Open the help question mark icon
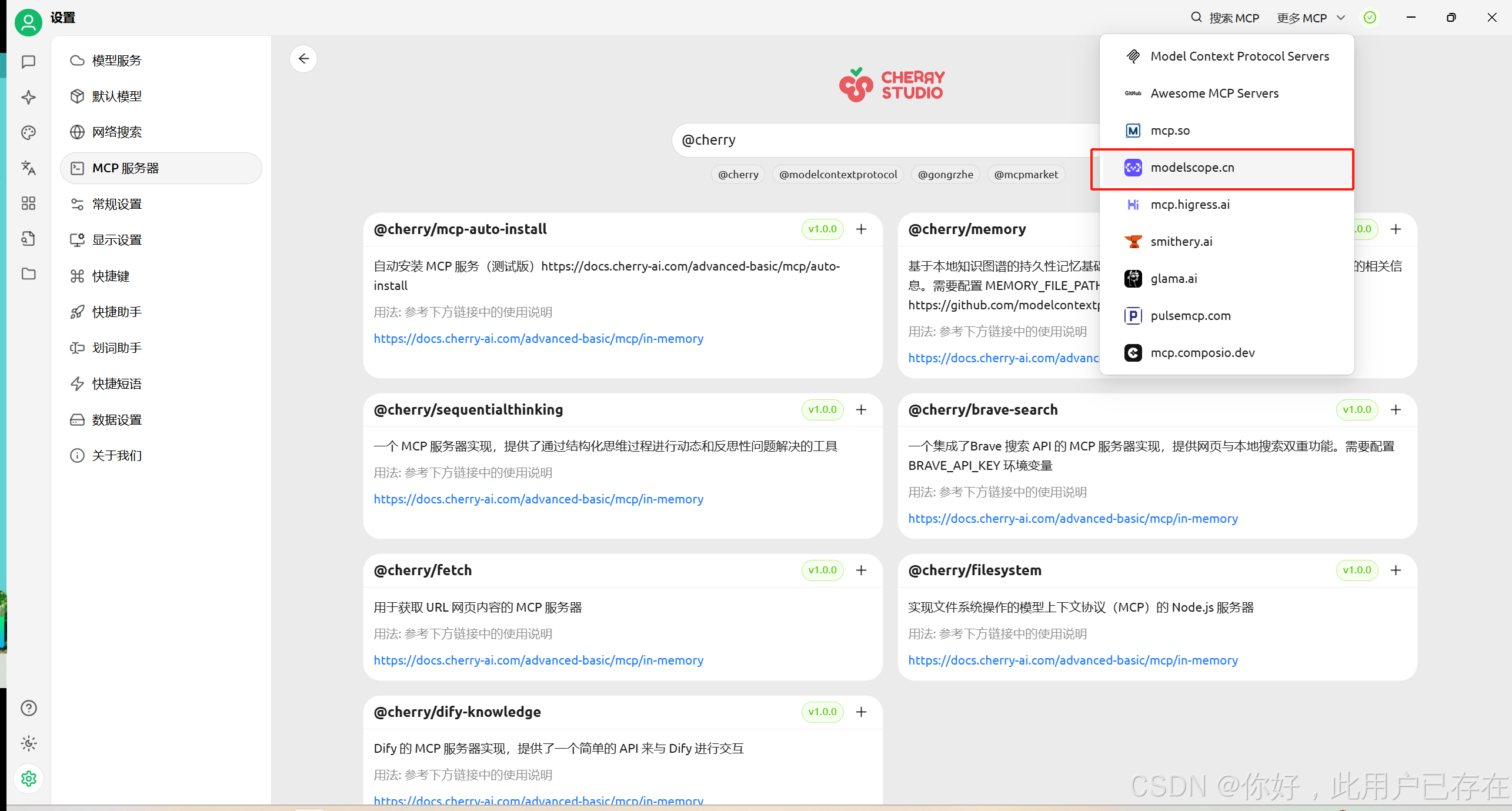 (x=28, y=708)
